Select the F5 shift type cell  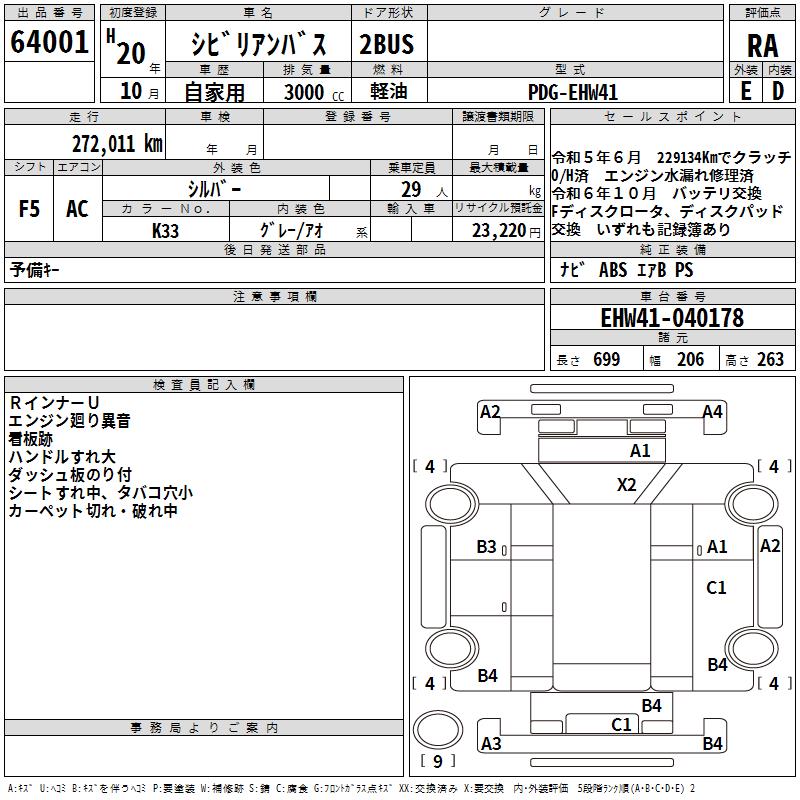(29, 209)
